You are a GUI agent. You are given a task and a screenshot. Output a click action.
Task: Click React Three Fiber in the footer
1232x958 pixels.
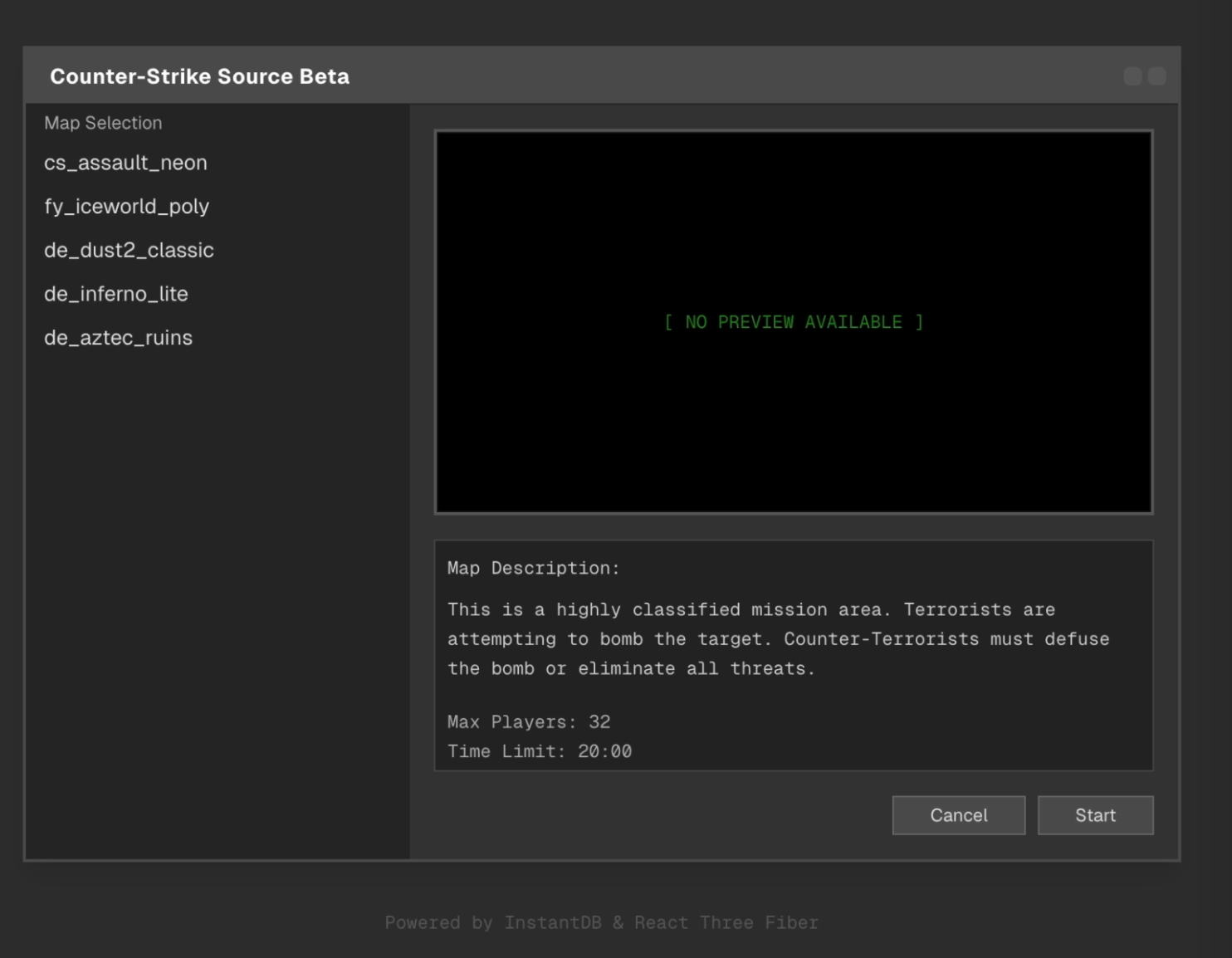click(x=726, y=923)
